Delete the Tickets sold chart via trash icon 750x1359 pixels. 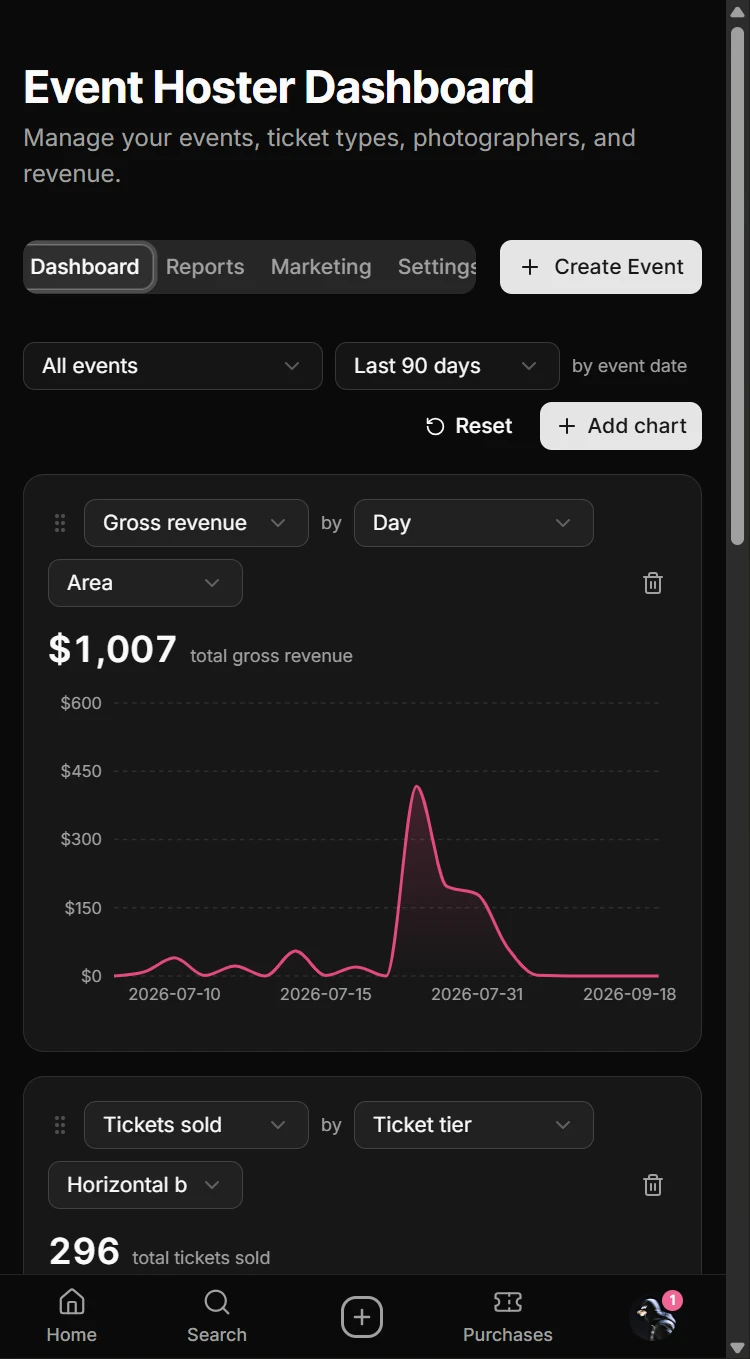coord(653,1185)
